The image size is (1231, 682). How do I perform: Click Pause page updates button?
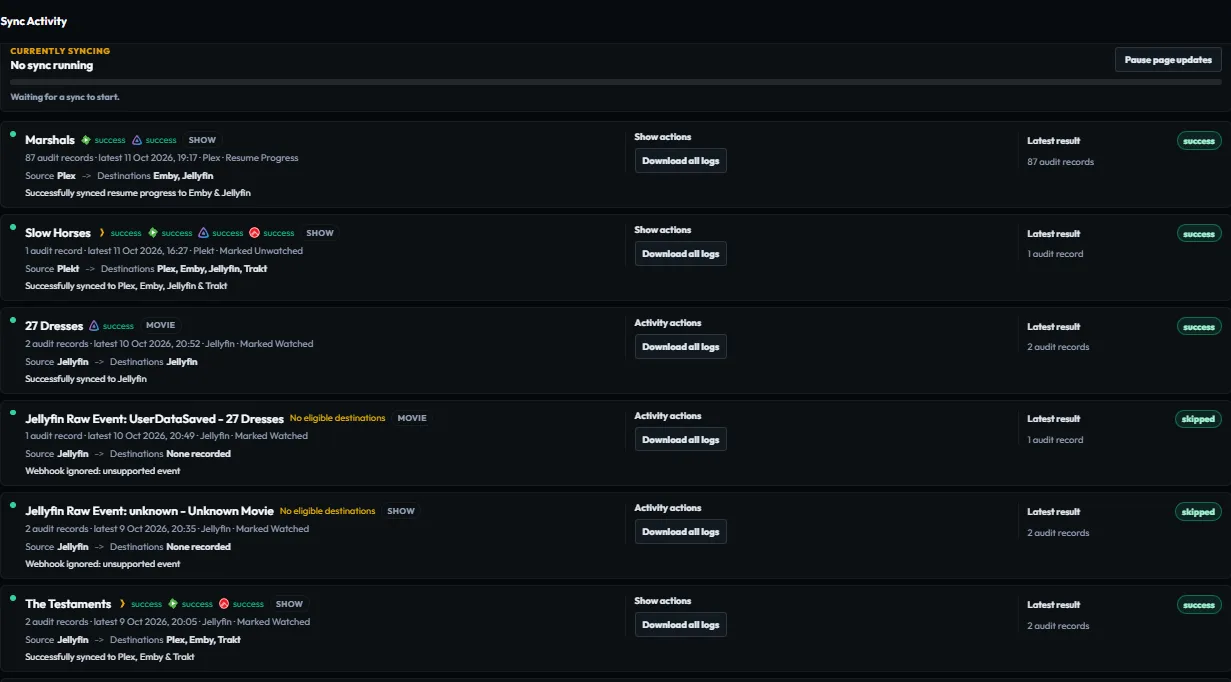click(x=1168, y=60)
